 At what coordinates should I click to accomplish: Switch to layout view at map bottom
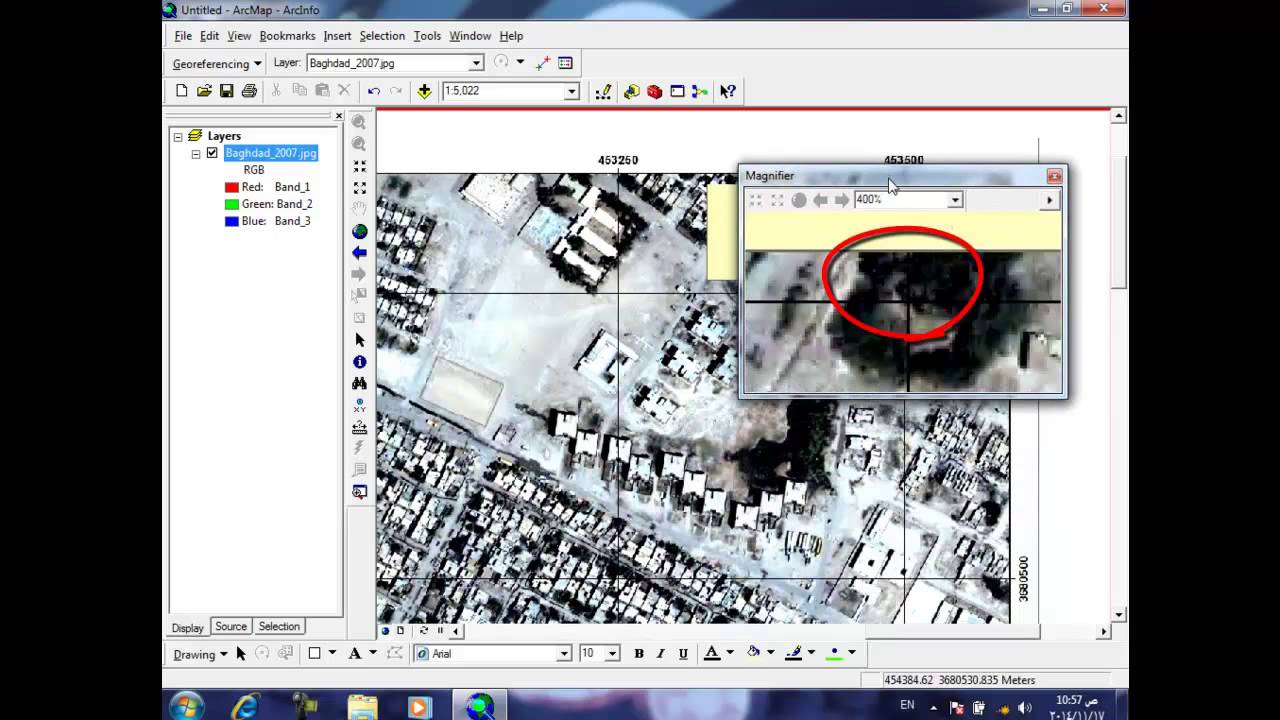point(400,631)
